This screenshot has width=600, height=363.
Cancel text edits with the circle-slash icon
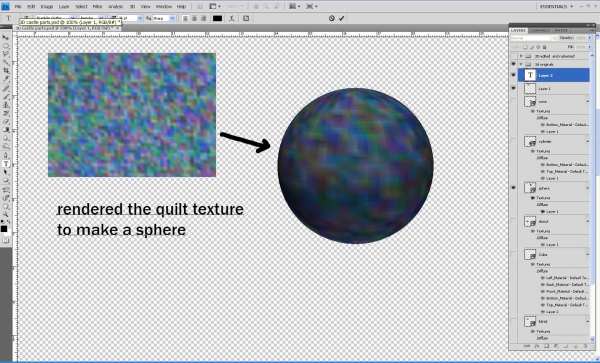pyautogui.click(x=332, y=18)
